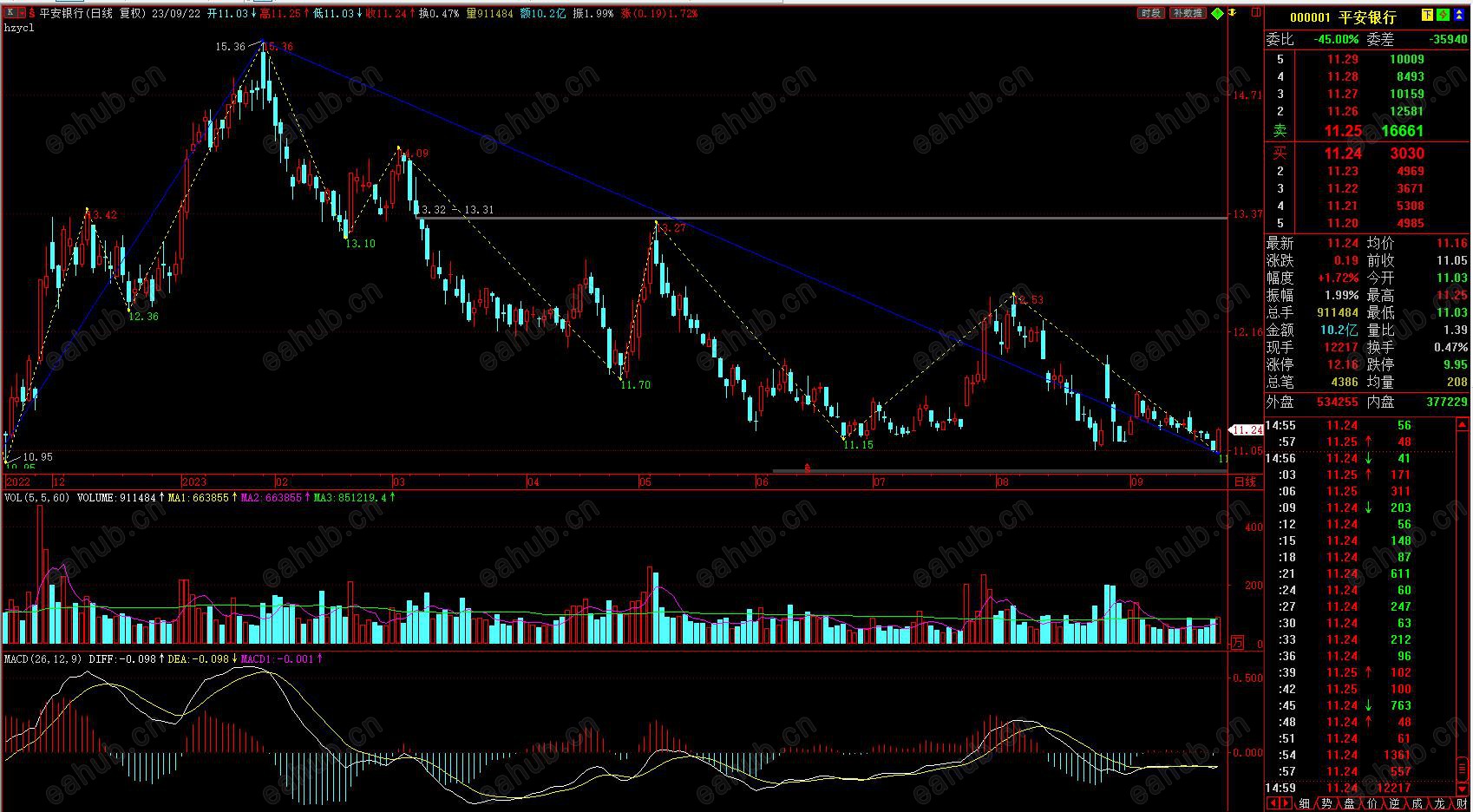
Task: Click the green lightning icon
Action: tap(1443, 16)
